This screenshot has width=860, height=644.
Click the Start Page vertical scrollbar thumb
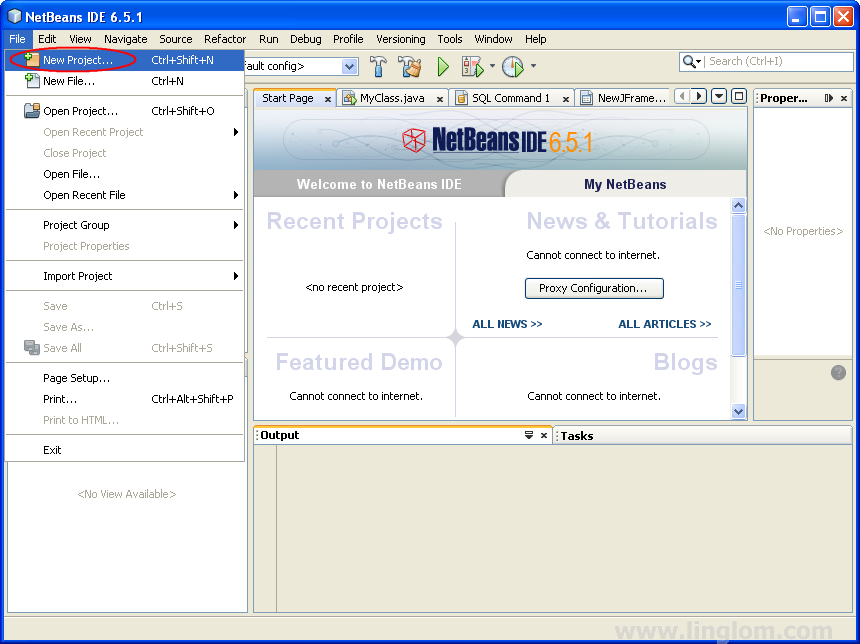[738, 285]
